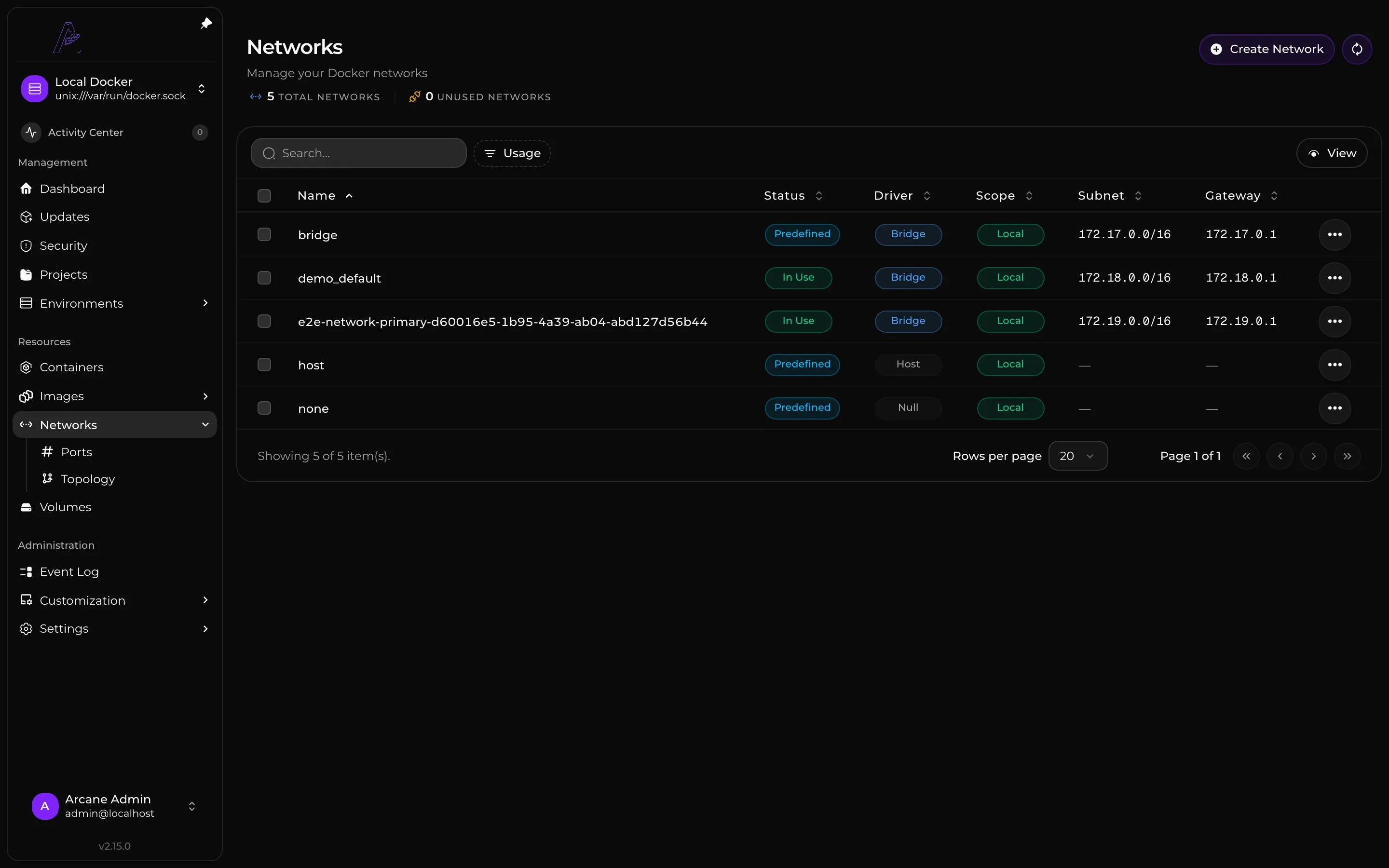The height and width of the screenshot is (868, 1389).
Task: Open actions menu for host network
Action: [x=1335, y=365]
